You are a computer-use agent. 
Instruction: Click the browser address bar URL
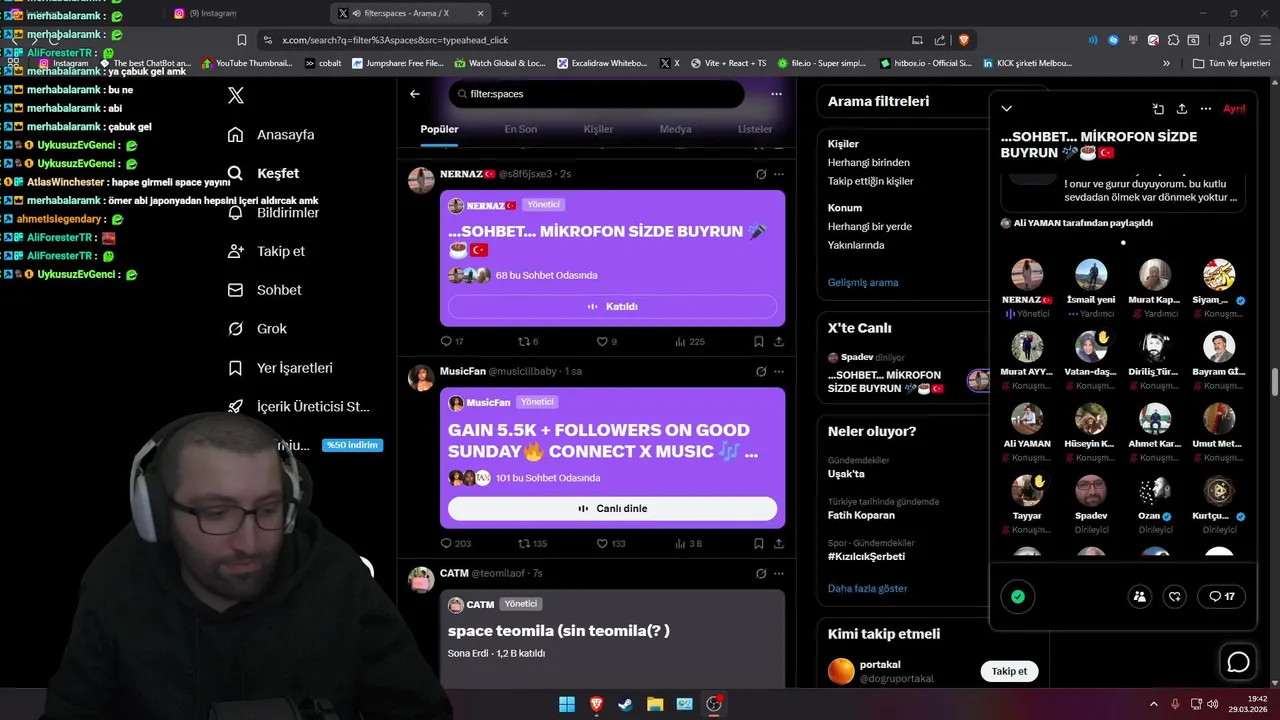pos(395,40)
